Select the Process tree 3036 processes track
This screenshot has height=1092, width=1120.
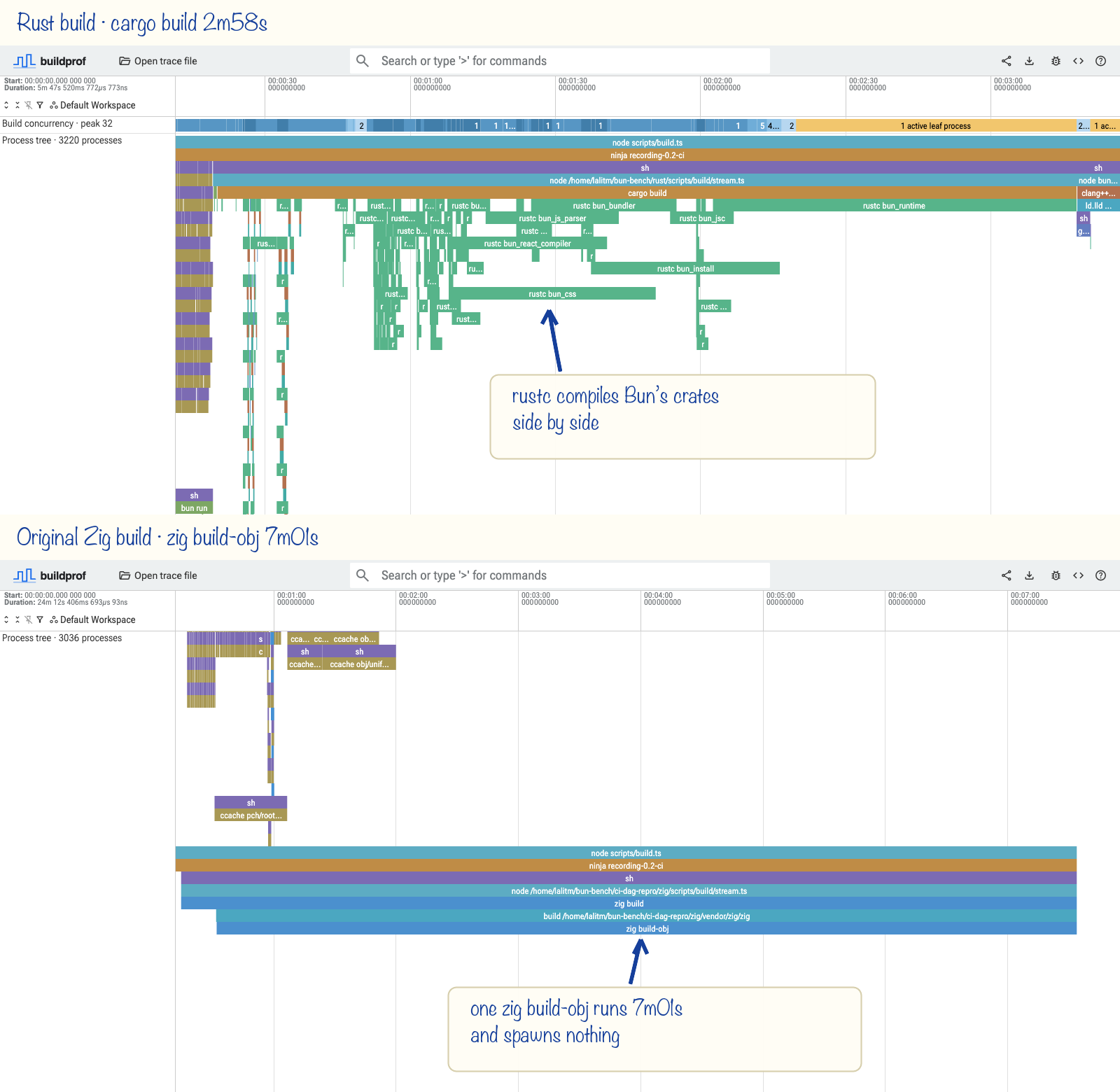62,638
